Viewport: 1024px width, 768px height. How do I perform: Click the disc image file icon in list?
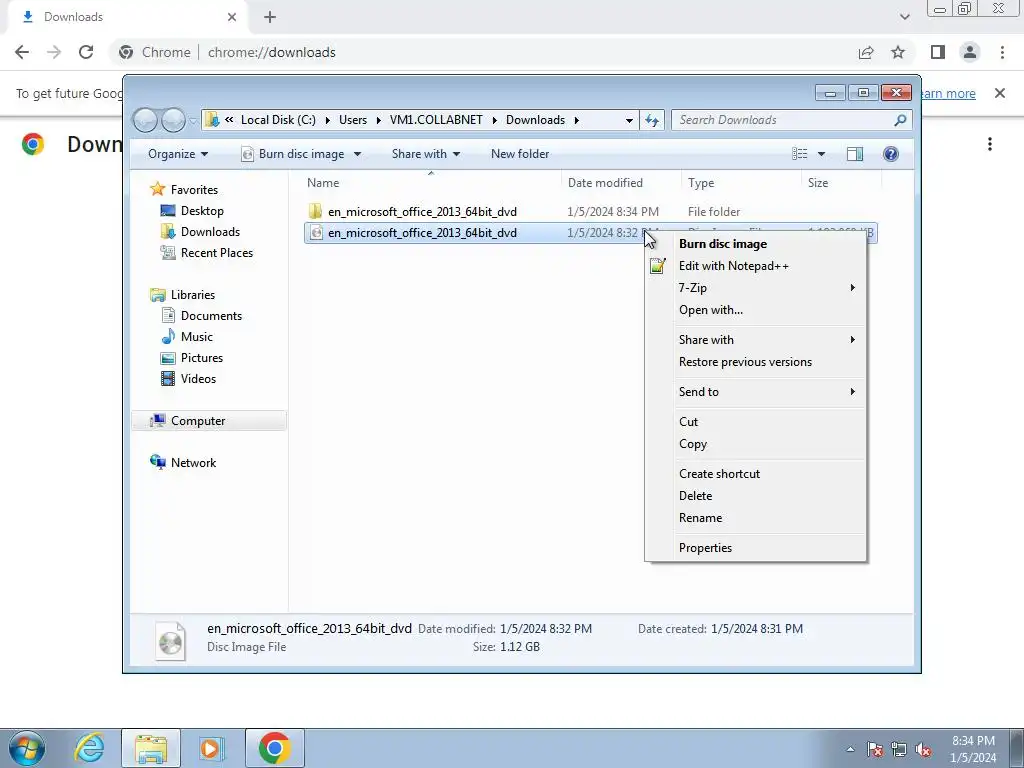tap(316, 232)
